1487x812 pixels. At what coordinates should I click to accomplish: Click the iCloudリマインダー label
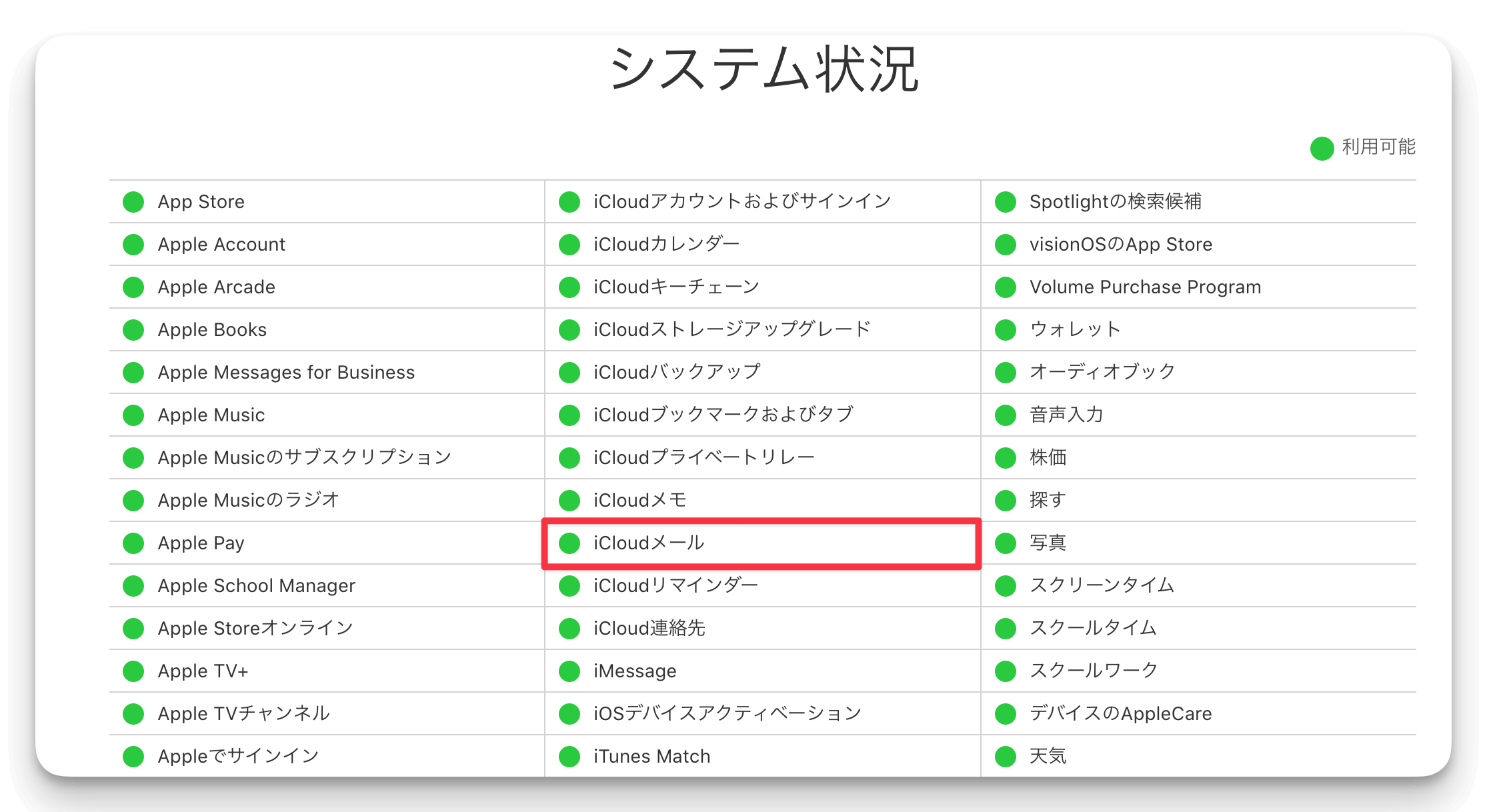point(676,585)
